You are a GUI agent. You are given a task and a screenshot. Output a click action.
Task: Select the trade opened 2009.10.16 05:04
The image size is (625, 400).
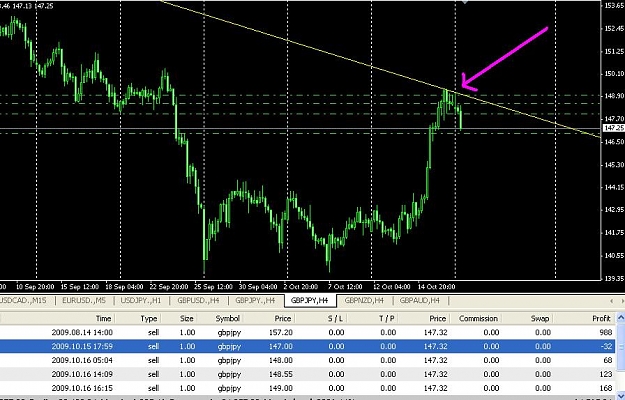click(x=307, y=360)
